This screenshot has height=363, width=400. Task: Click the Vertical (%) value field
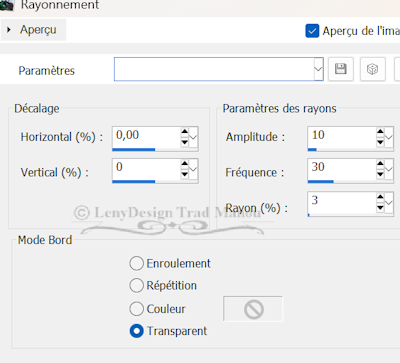click(147, 168)
